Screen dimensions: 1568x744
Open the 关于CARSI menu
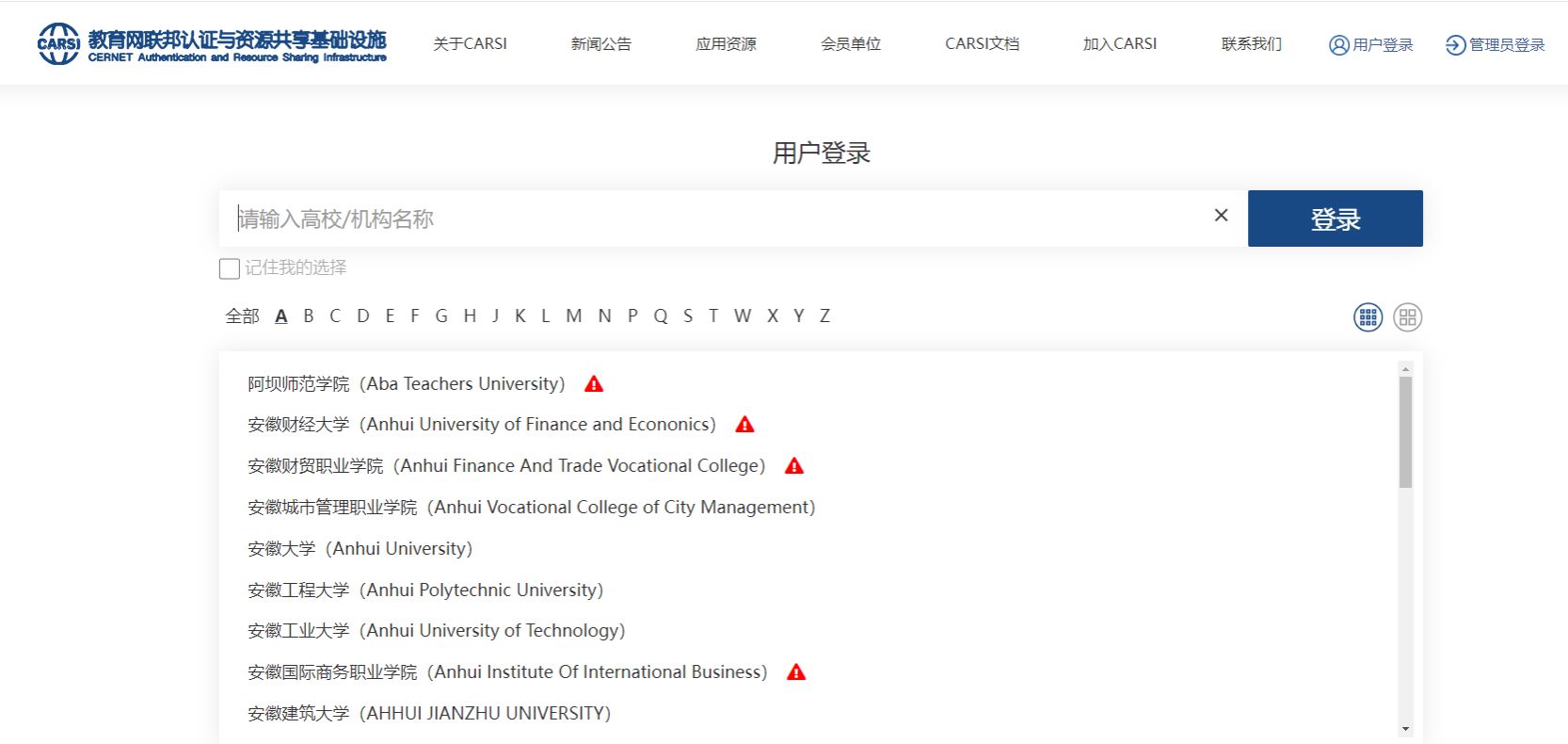470,44
